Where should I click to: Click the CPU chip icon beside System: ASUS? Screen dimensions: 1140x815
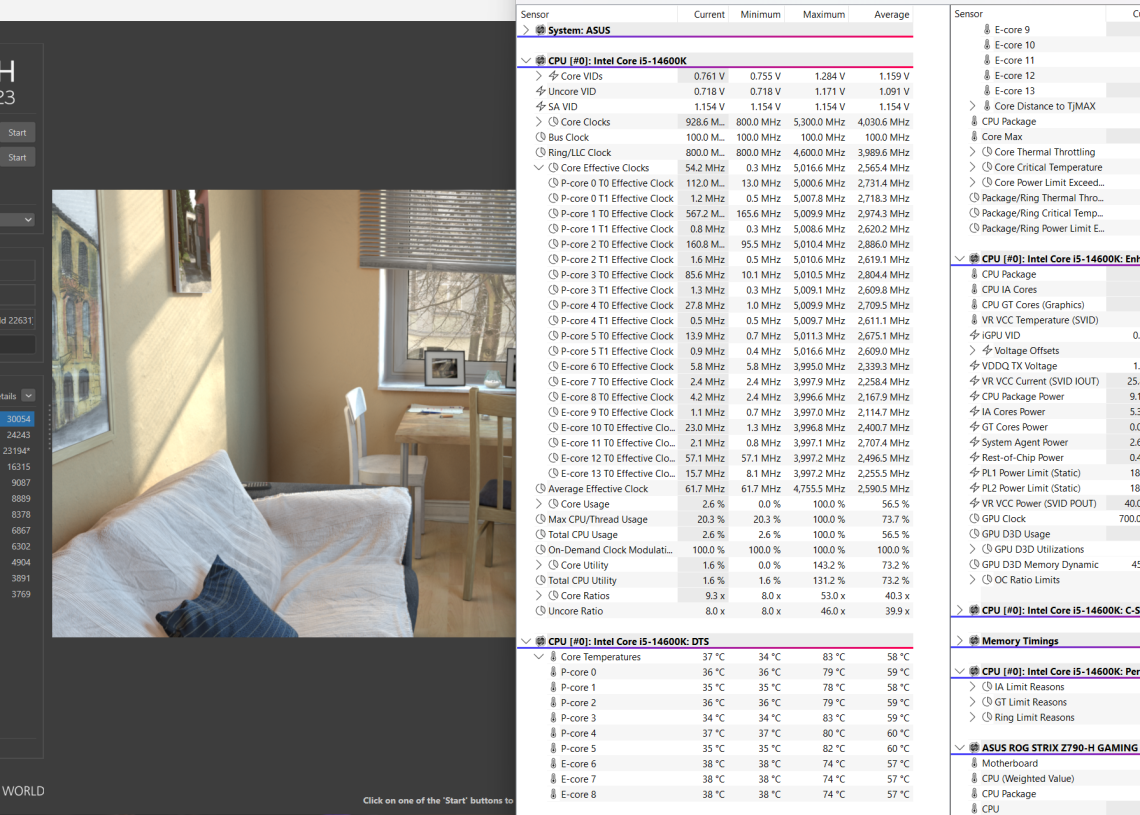(x=540, y=30)
